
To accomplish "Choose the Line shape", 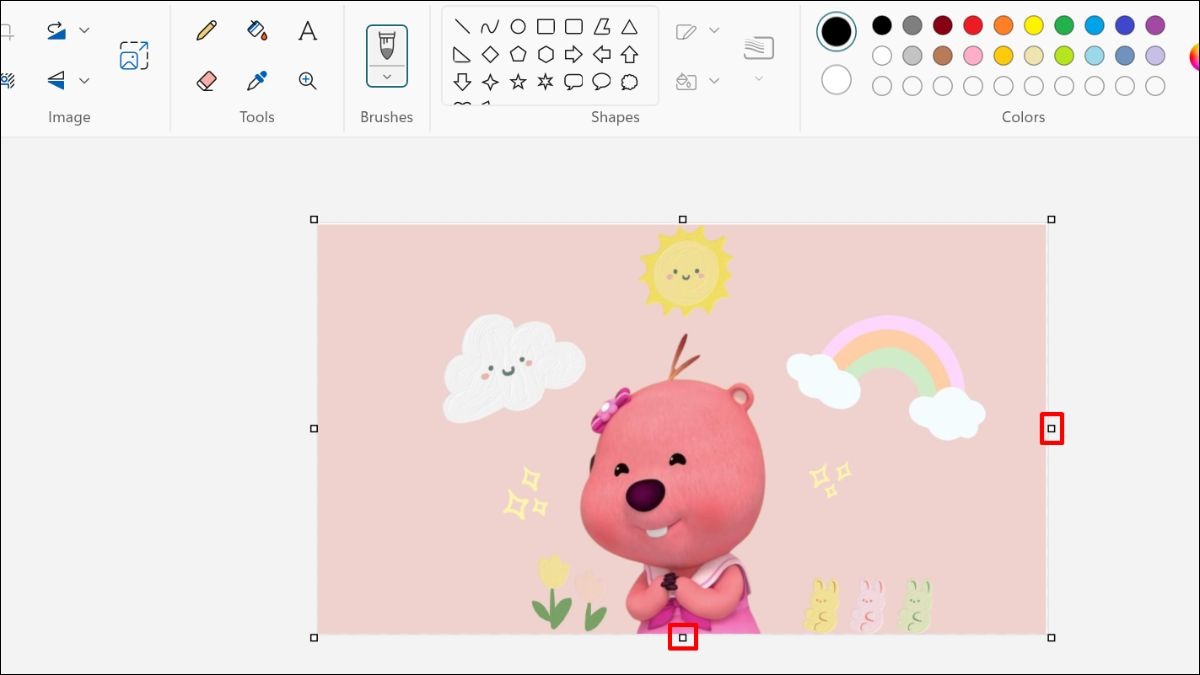I will (462, 27).
